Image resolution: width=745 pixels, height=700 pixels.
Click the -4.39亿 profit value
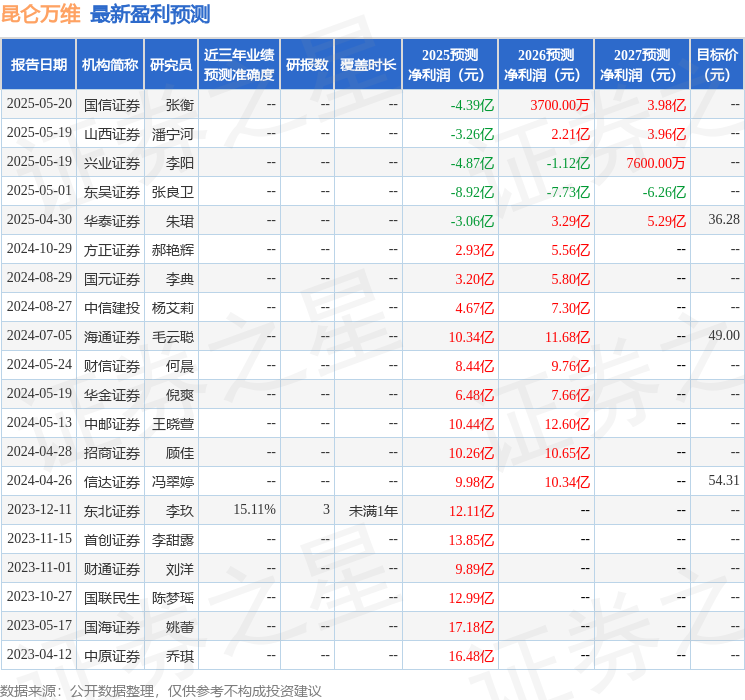pyautogui.click(x=472, y=105)
